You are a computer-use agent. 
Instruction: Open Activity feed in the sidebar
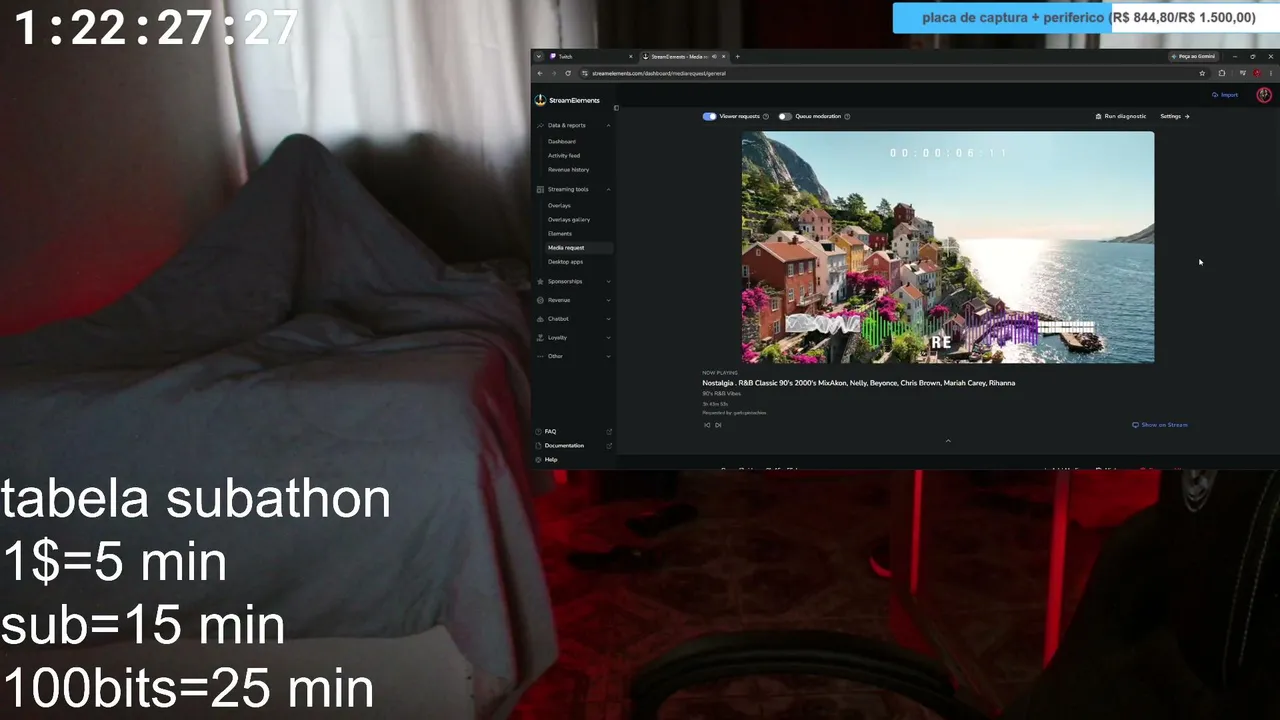click(564, 156)
